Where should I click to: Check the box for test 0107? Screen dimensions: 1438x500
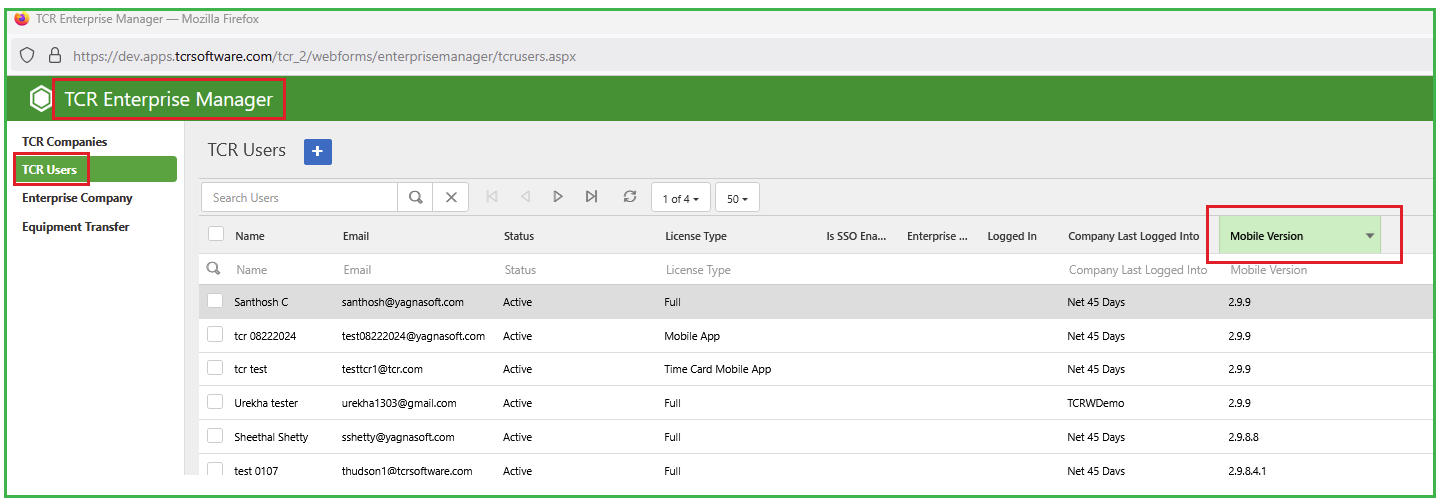point(215,468)
